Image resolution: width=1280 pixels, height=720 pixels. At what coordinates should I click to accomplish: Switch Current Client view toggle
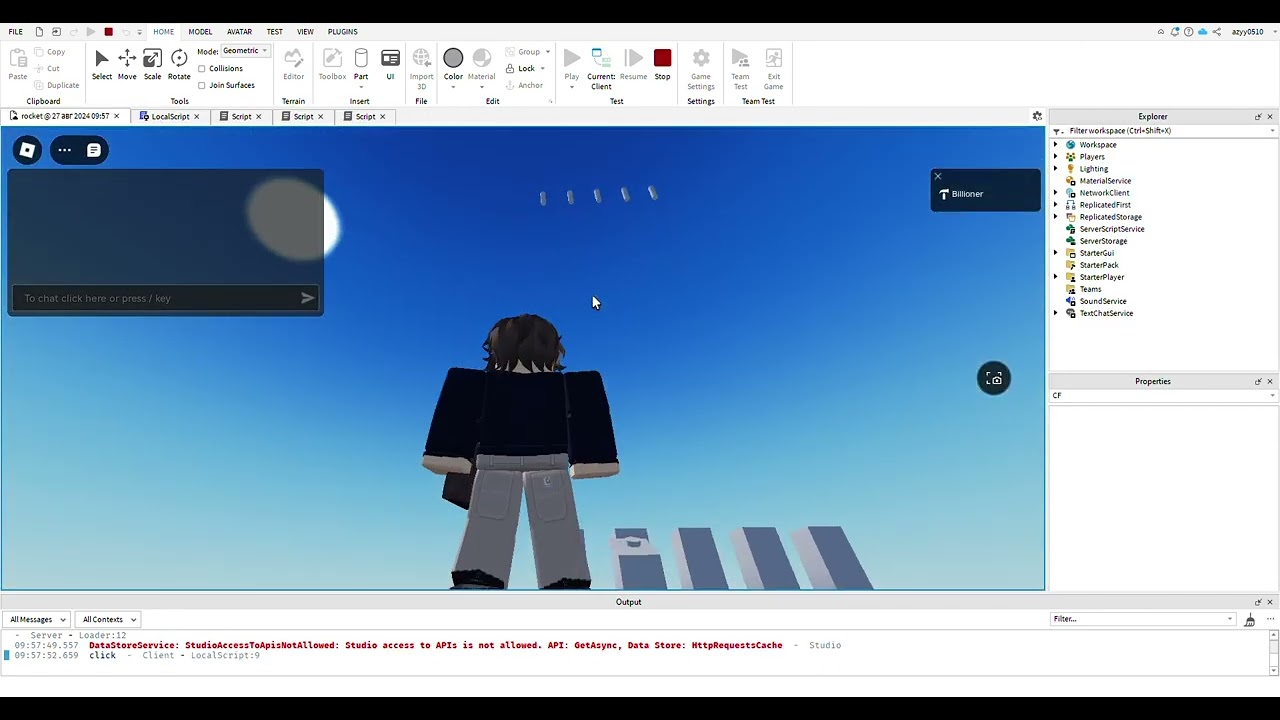(601, 67)
